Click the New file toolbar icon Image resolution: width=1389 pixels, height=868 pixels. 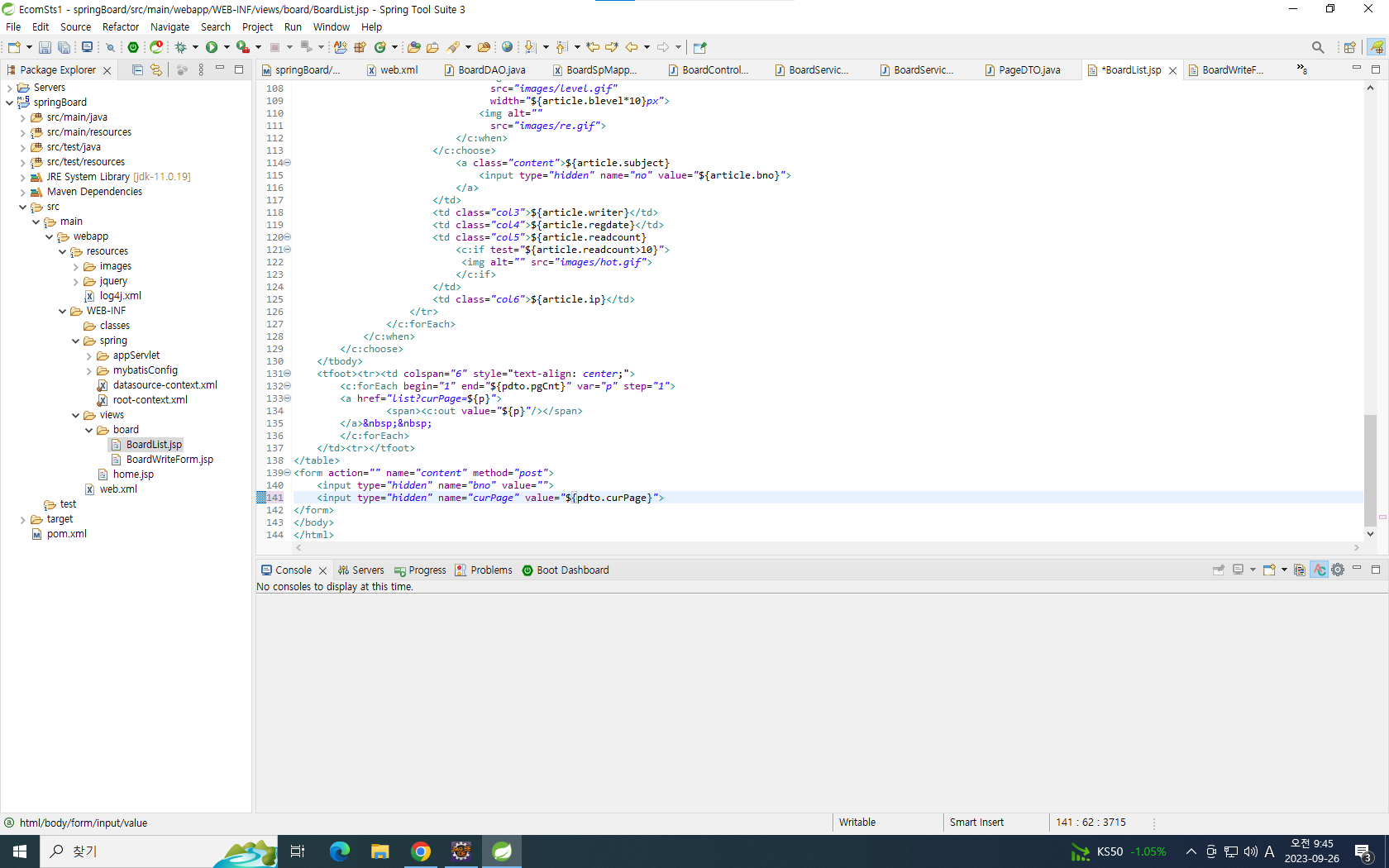(x=13, y=47)
